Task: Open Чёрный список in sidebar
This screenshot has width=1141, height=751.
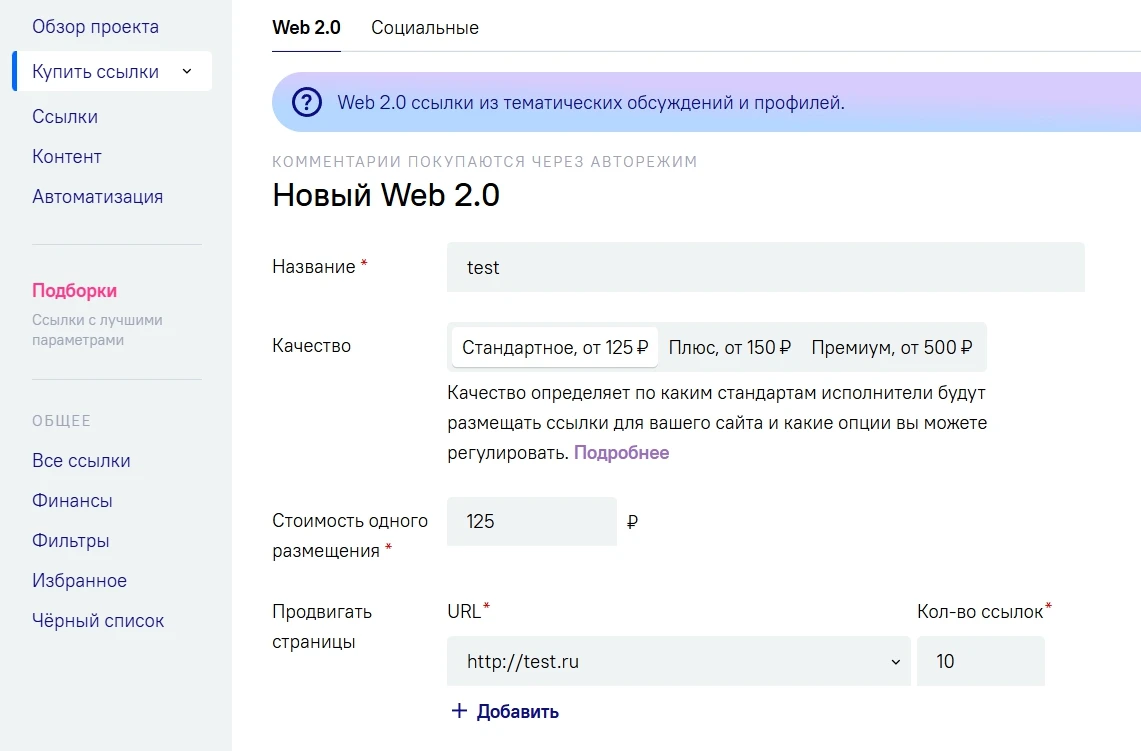Action: pos(98,621)
